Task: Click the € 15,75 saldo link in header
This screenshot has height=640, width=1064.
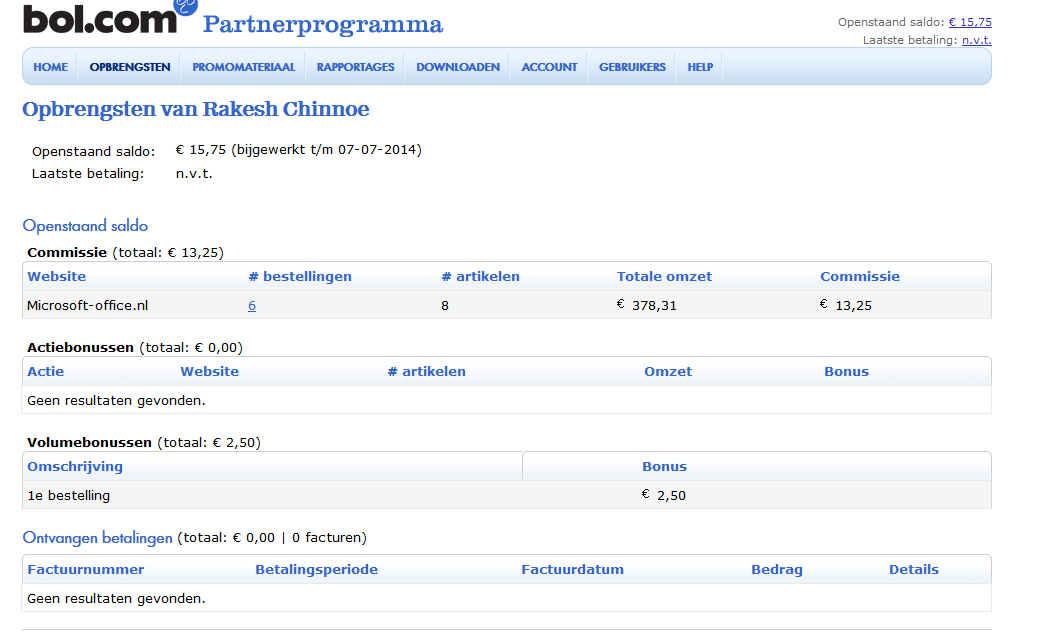Action: (970, 22)
